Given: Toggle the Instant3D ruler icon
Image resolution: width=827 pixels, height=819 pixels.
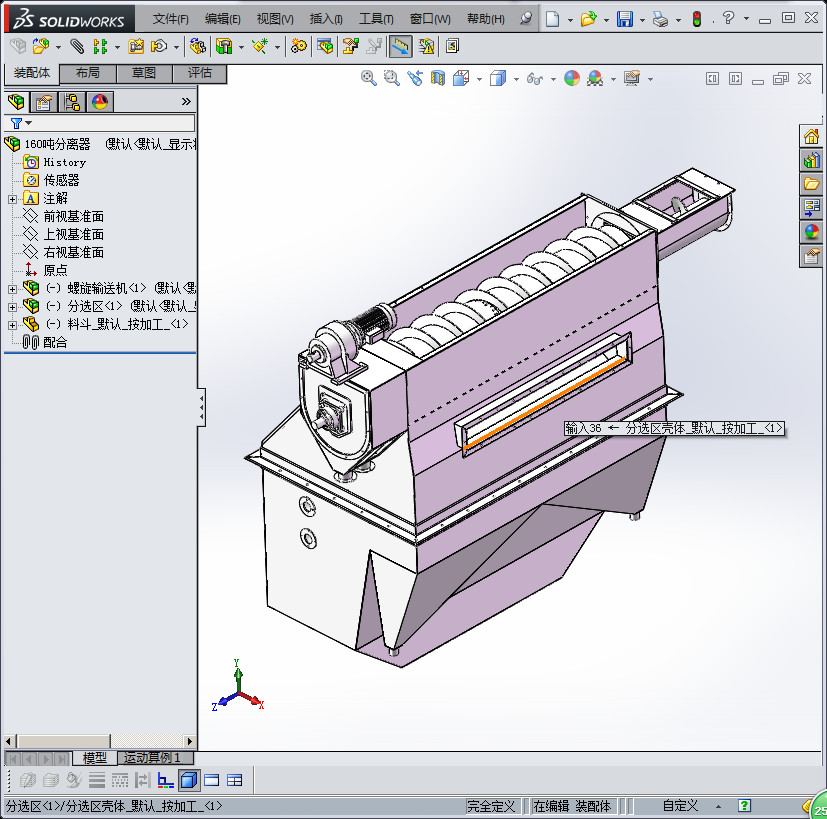Looking at the screenshot, I should (400, 47).
